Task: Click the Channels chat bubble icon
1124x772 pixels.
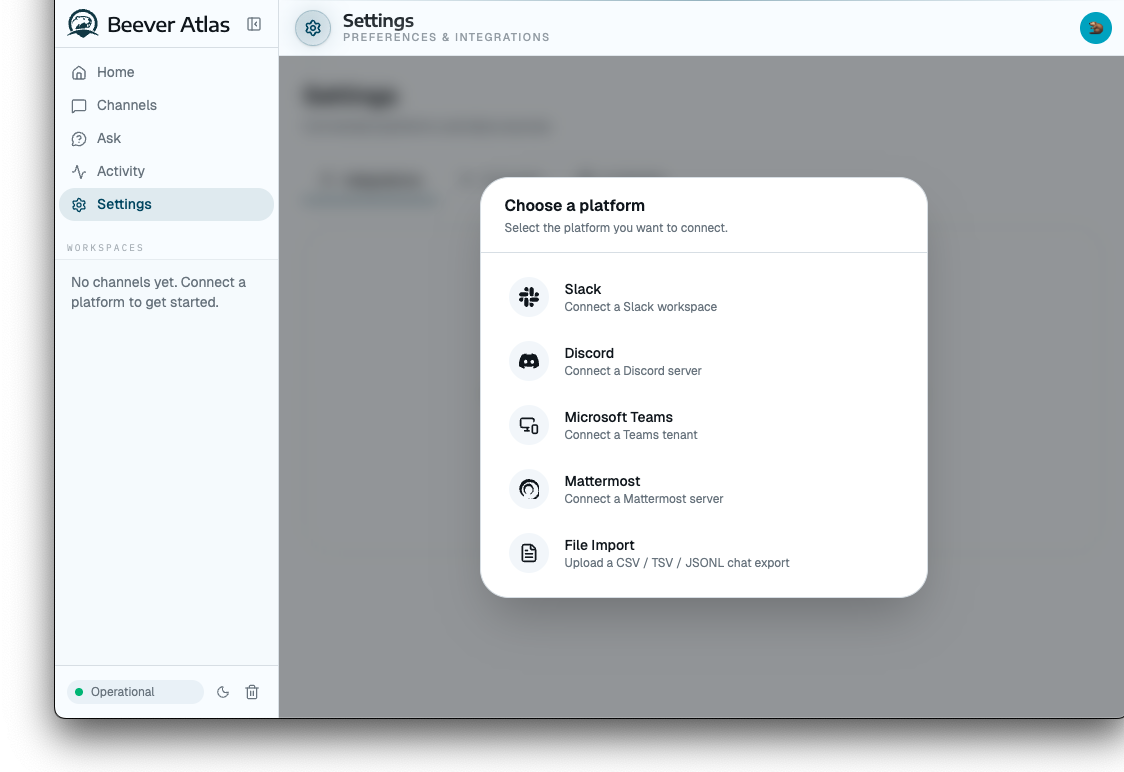Action: click(79, 106)
